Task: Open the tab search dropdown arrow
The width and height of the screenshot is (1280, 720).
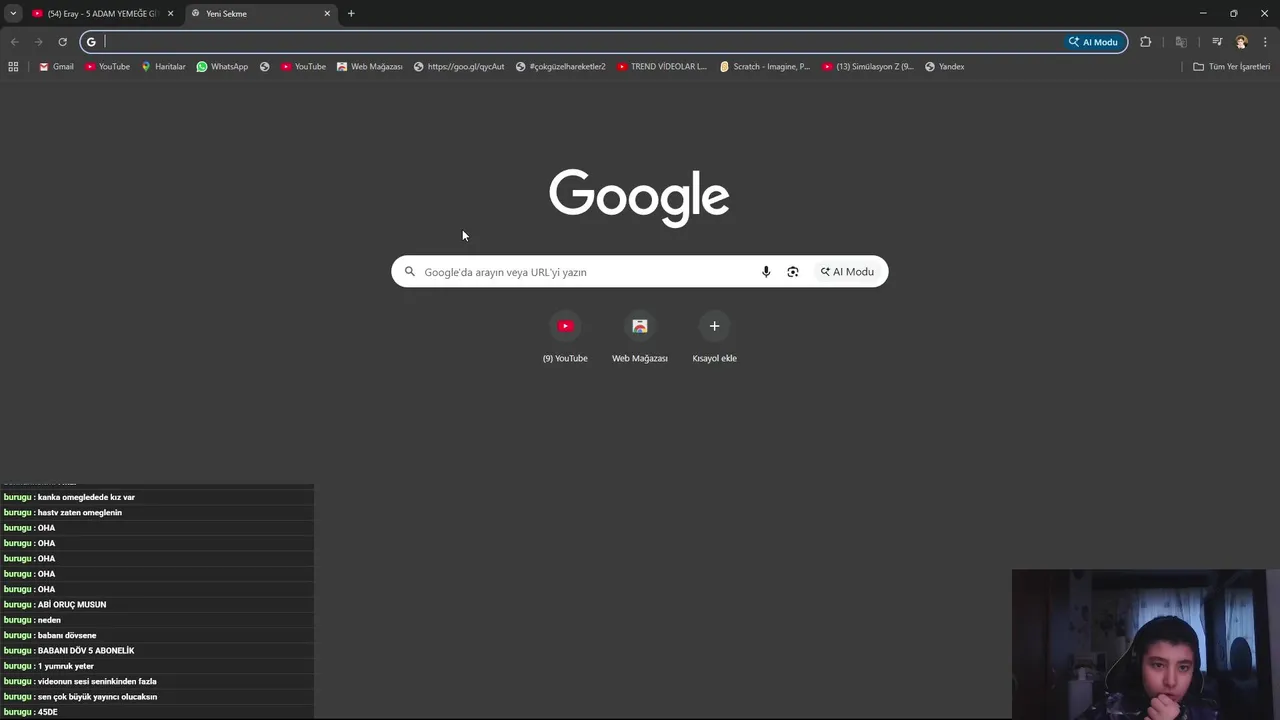Action: 13,13
